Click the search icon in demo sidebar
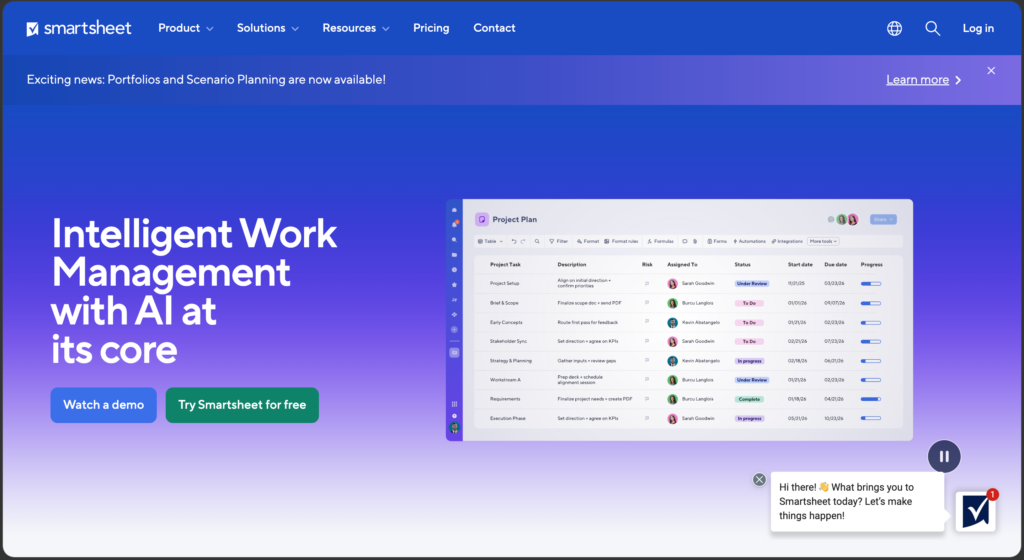The image size is (1024, 560). pyautogui.click(x=455, y=240)
